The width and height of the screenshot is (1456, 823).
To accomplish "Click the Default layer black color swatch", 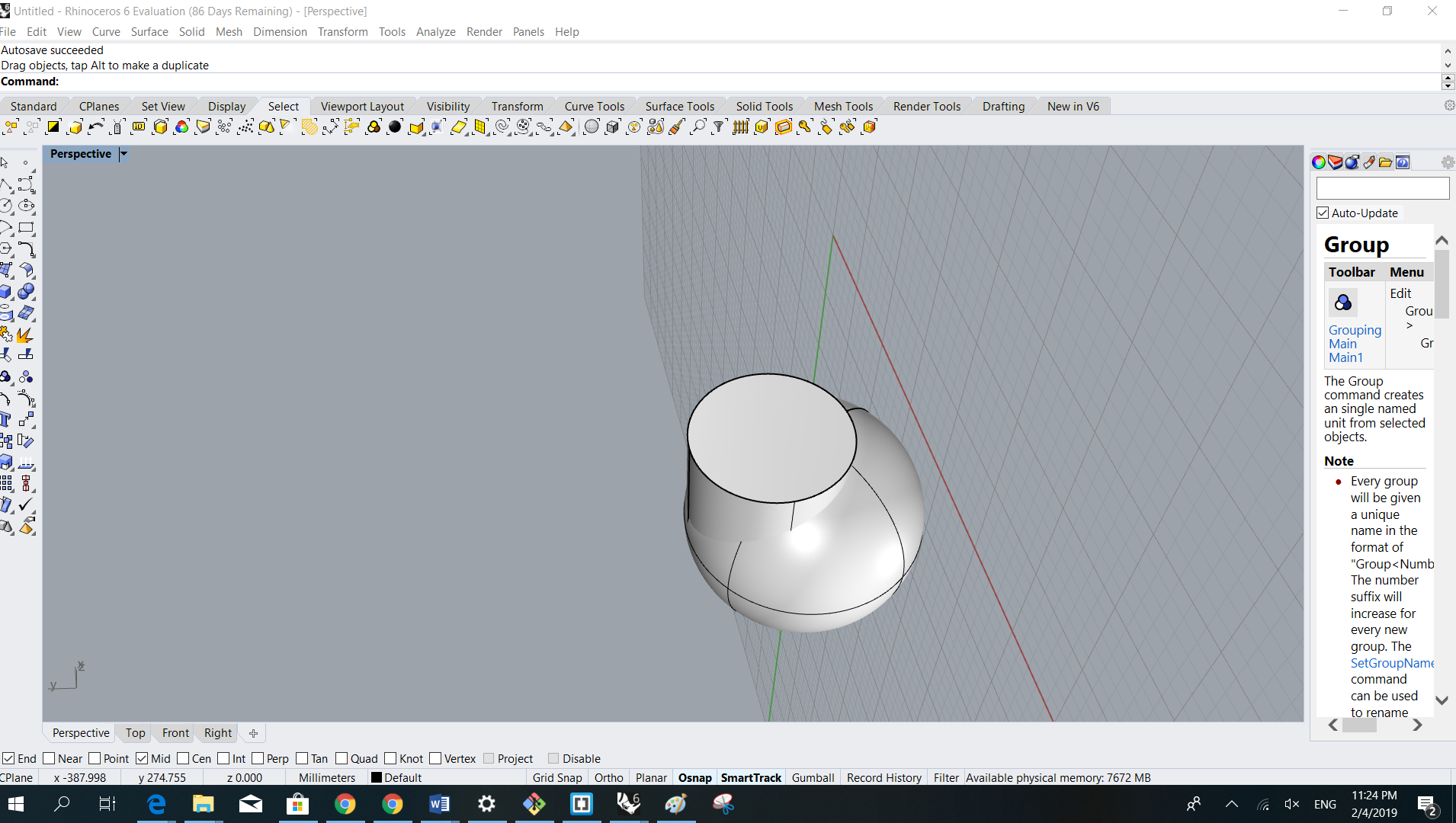I will 376,778.
